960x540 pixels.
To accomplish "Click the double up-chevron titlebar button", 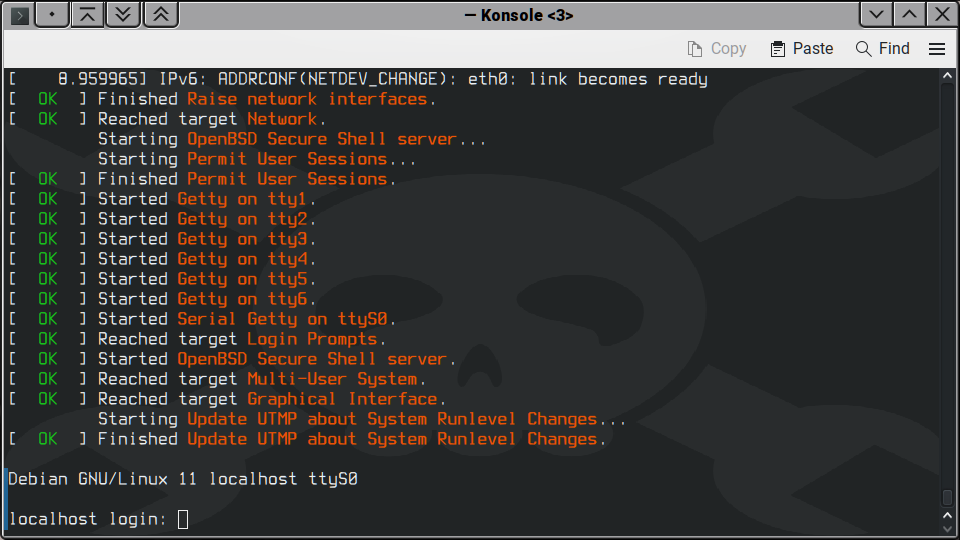I will click(x=161, y=15).
